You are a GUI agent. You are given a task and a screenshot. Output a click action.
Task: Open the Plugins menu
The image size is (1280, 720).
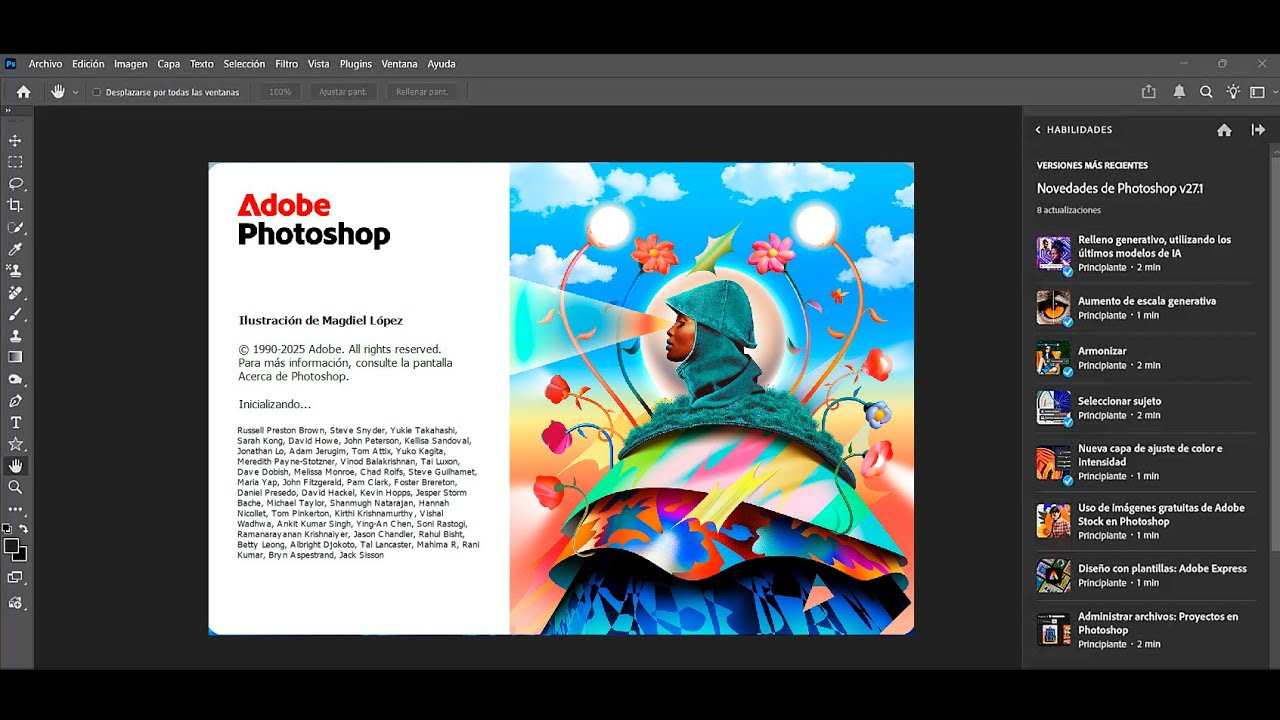click(355, 64)
